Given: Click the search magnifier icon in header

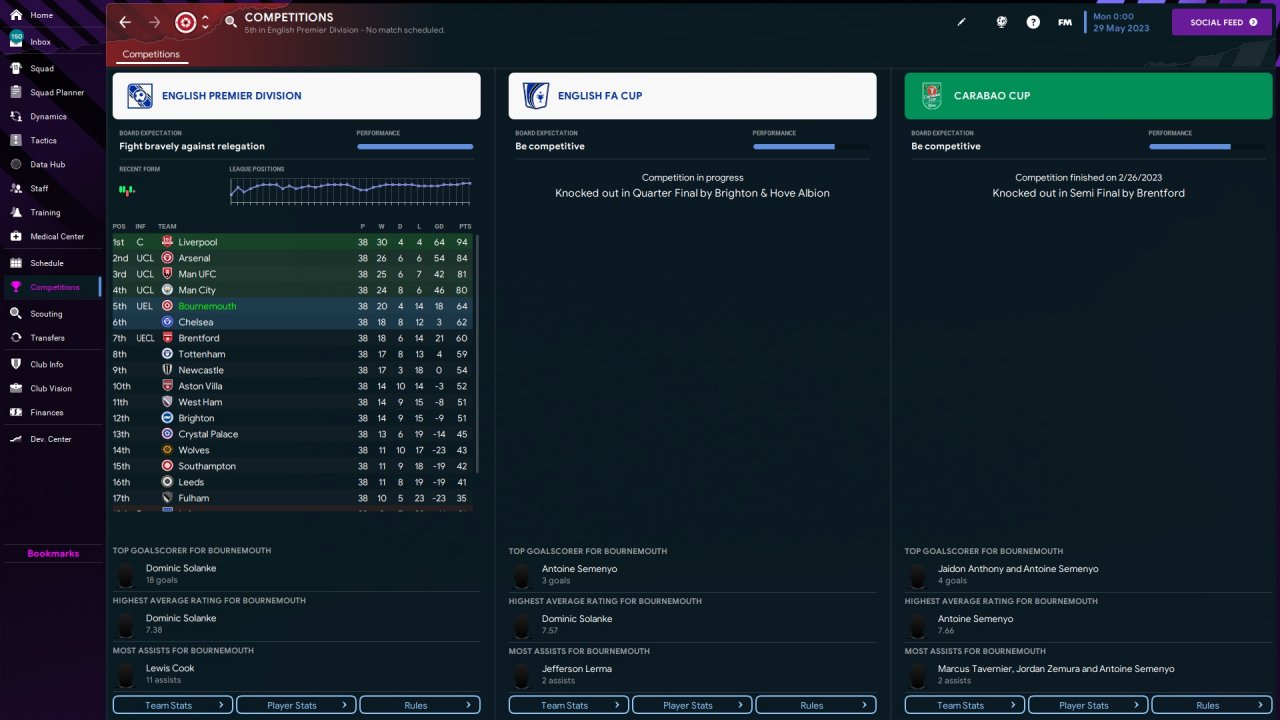Looking at the screenshot, I should 231,22.
